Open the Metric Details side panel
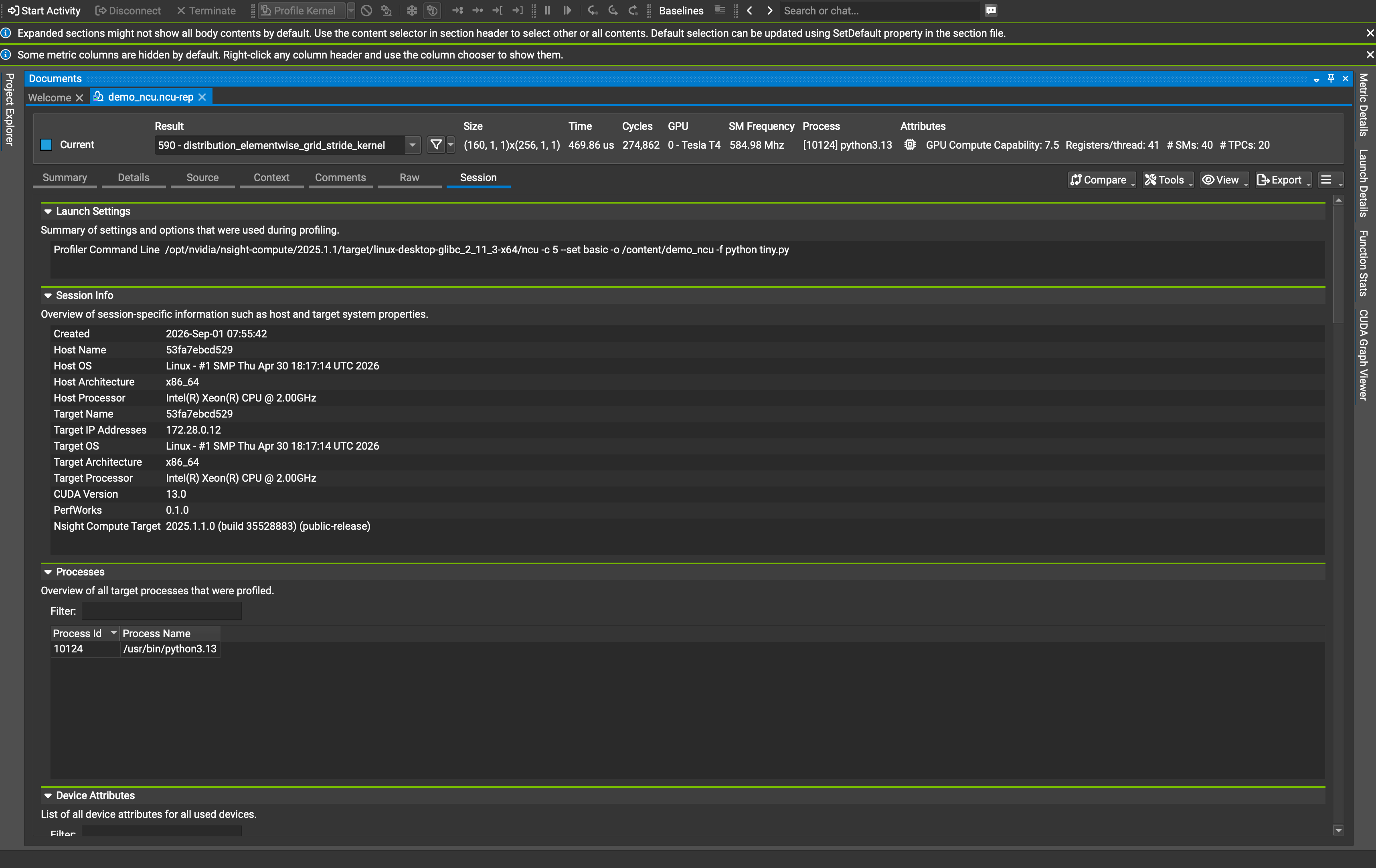Image resolution: width=1376 pixels, height=868 pixels. tap(1364, 105)
